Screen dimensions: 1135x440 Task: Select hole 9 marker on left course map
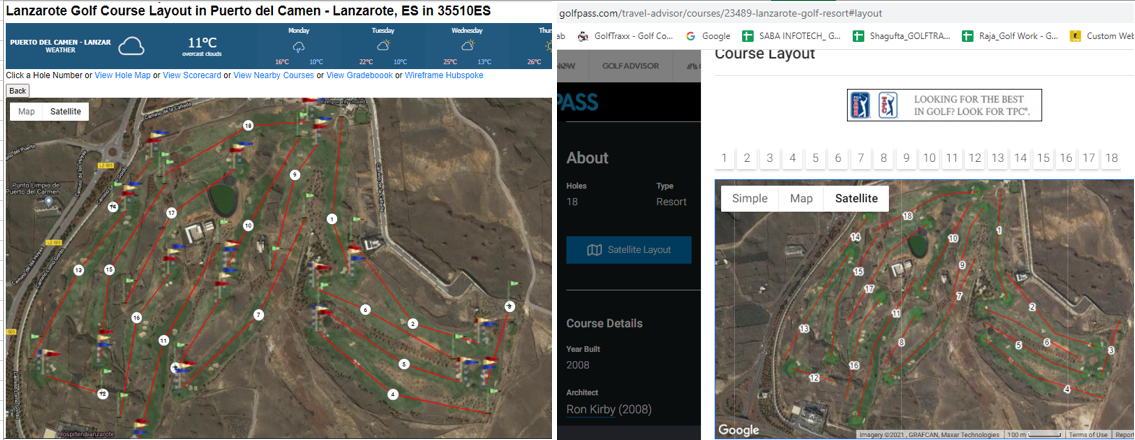click(x=294, y=174)
